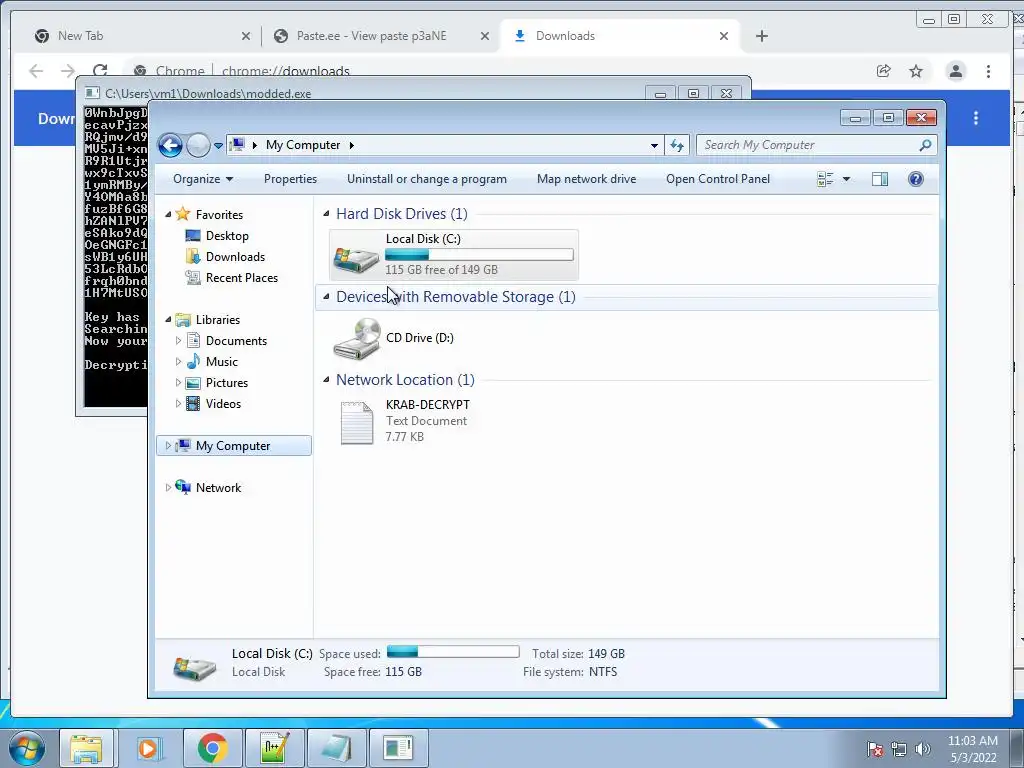This screenshot has height=768, width=1024.
Task: Select the KRAB-DECRYPT text document icon
Action: (x=357, y=423)
